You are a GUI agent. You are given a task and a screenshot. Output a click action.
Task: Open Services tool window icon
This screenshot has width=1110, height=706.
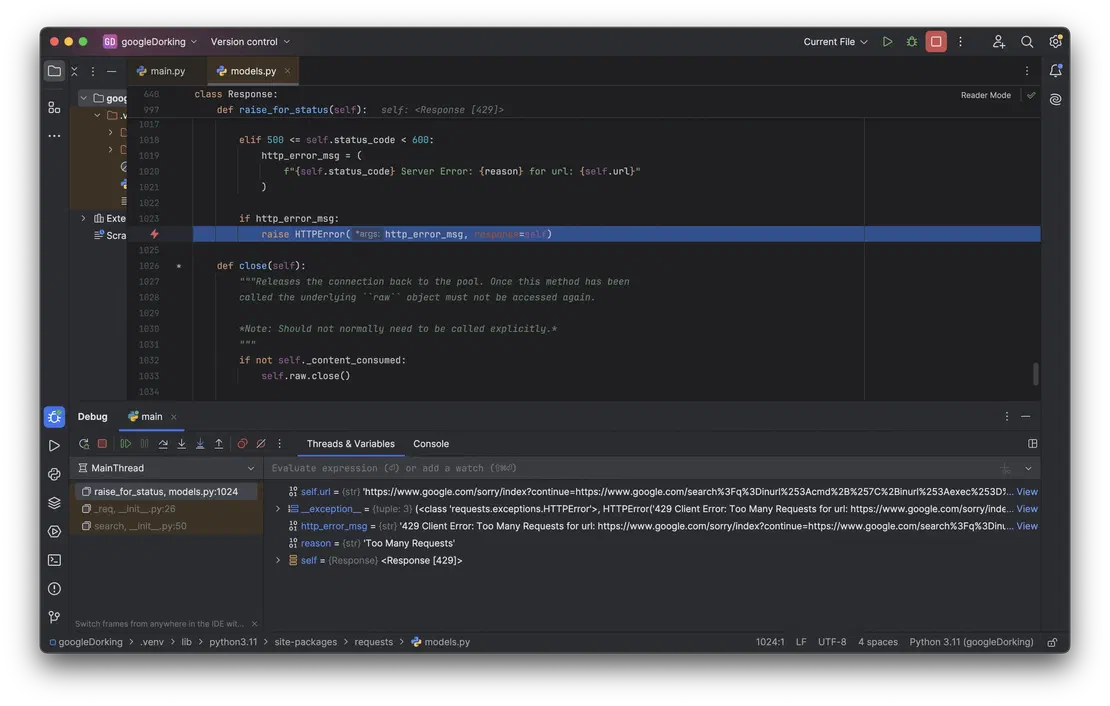tap(54, 532)
